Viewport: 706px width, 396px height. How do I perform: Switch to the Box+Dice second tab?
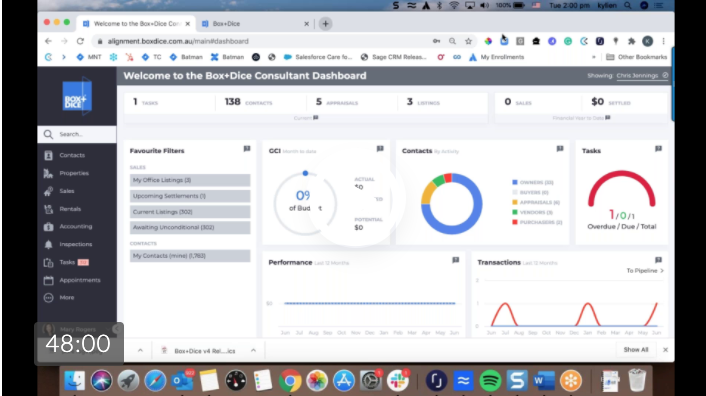[x=254, y=24]
